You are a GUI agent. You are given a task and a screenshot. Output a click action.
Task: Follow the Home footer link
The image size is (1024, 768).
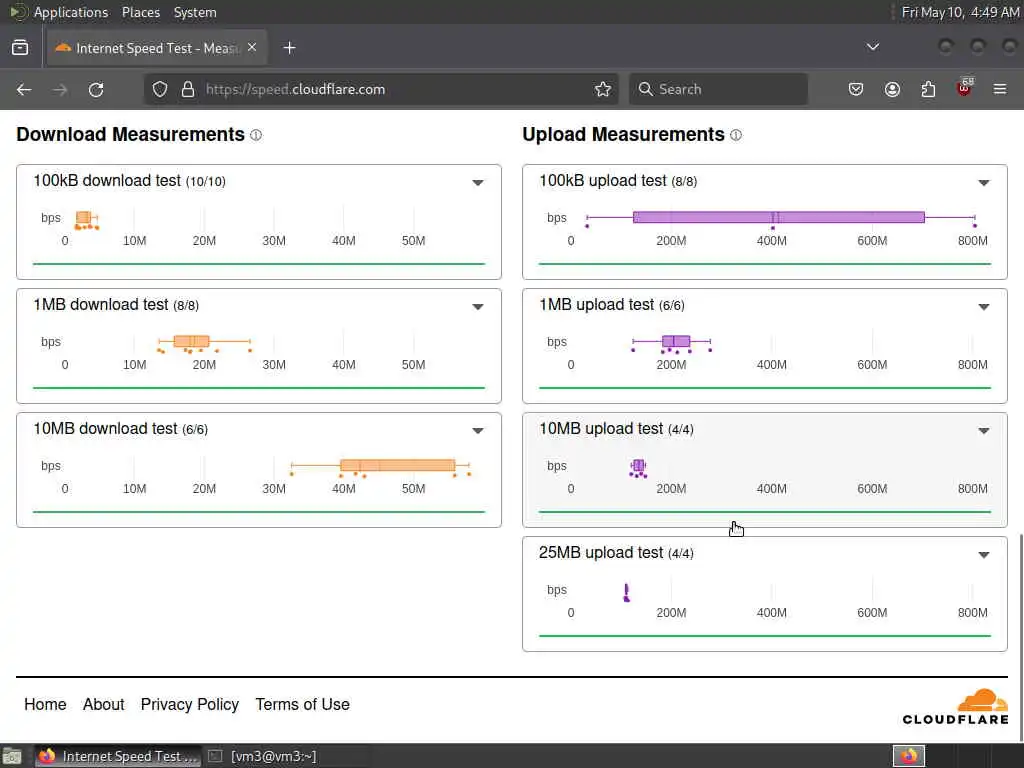click(45, 705)
